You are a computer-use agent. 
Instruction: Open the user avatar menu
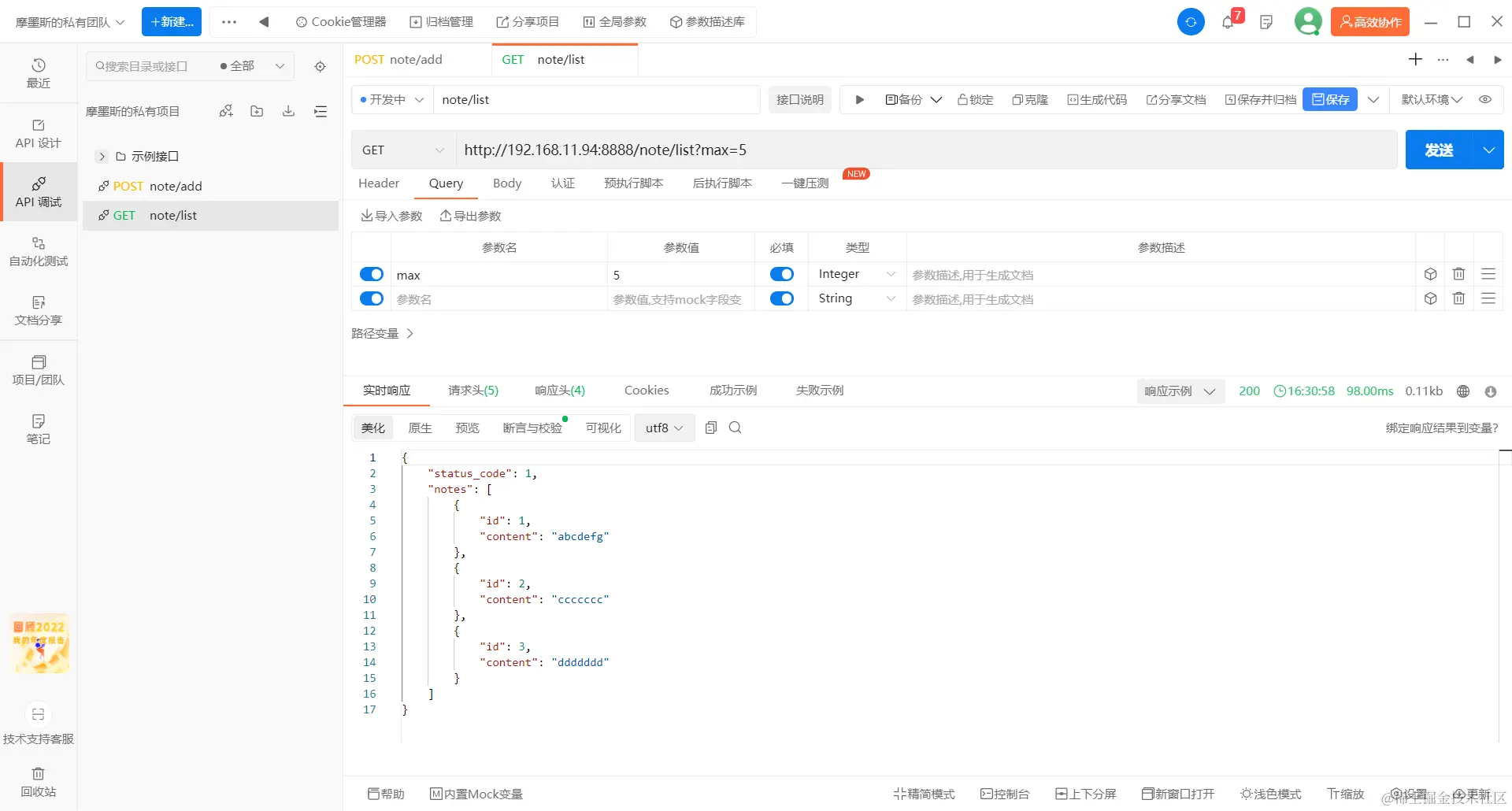(1308, 21)
